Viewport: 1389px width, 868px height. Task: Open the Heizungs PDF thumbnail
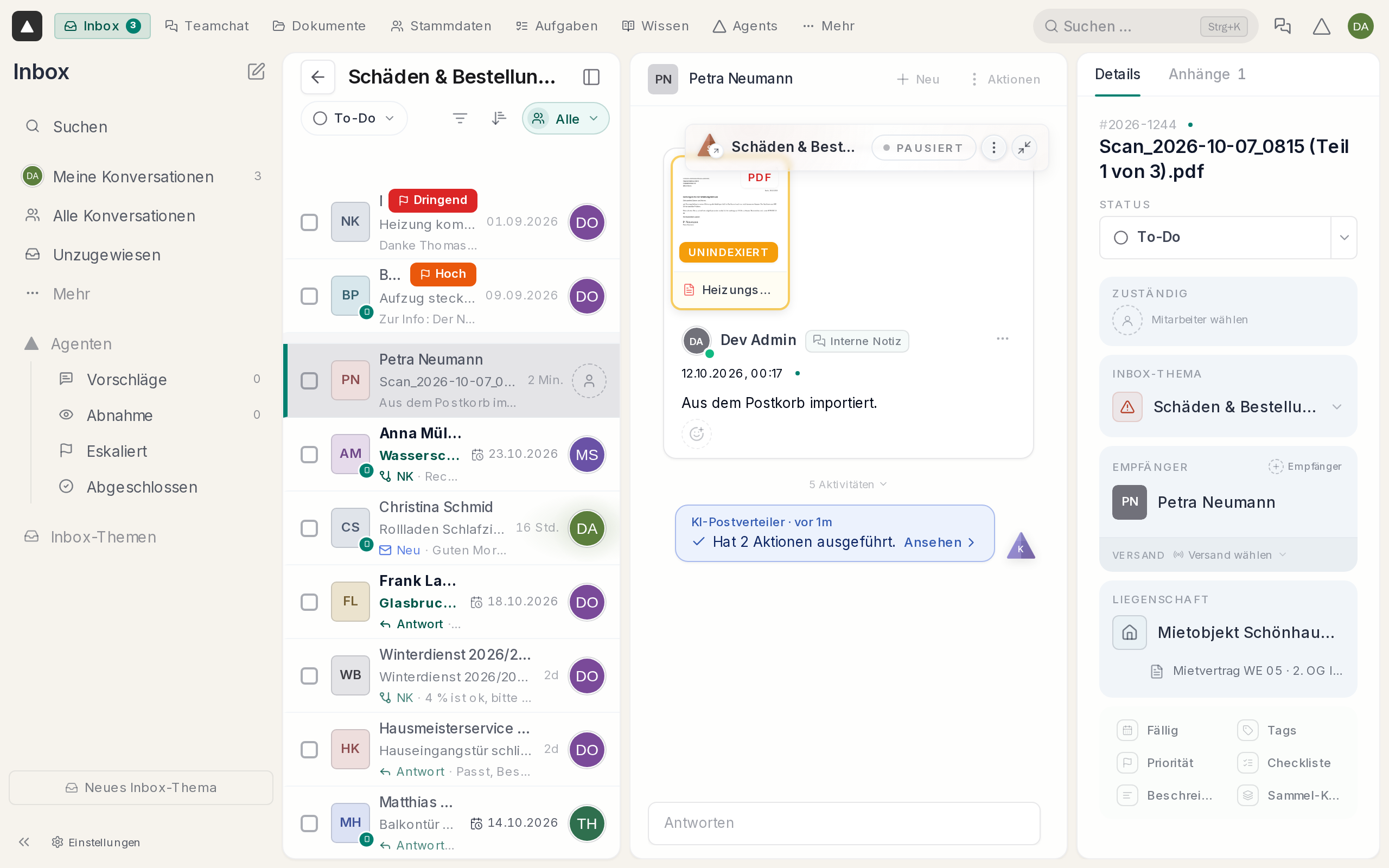click(x=730, y=233)
